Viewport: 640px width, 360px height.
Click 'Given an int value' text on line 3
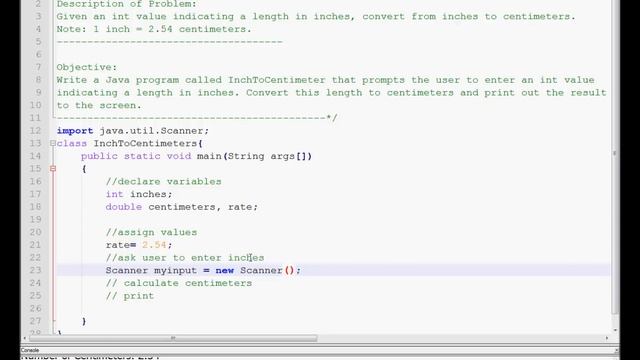(x=111, y=16)
